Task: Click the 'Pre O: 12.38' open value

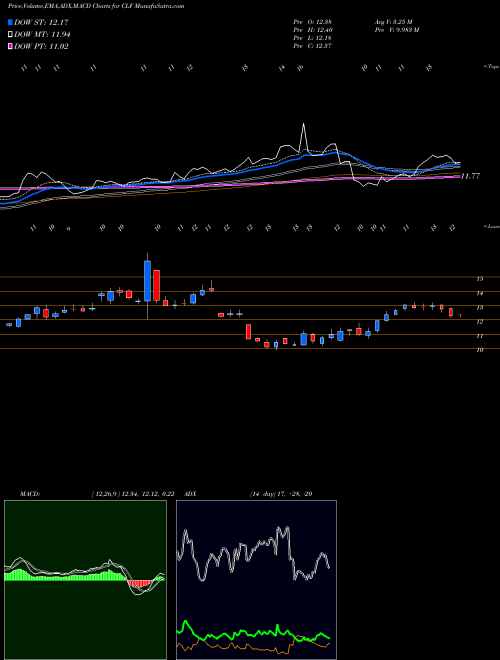Action: [x=313, y=22]
